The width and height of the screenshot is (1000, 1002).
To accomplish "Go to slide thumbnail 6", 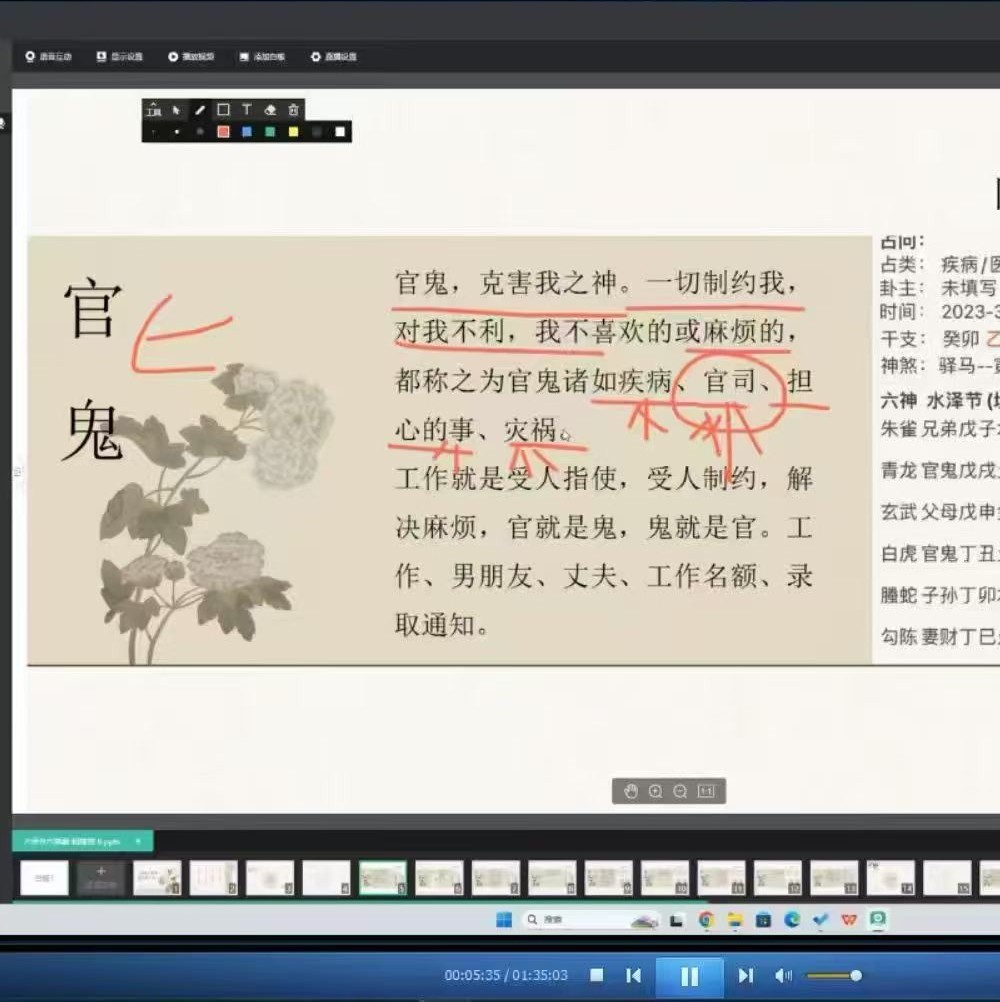I will coord(439,878).
